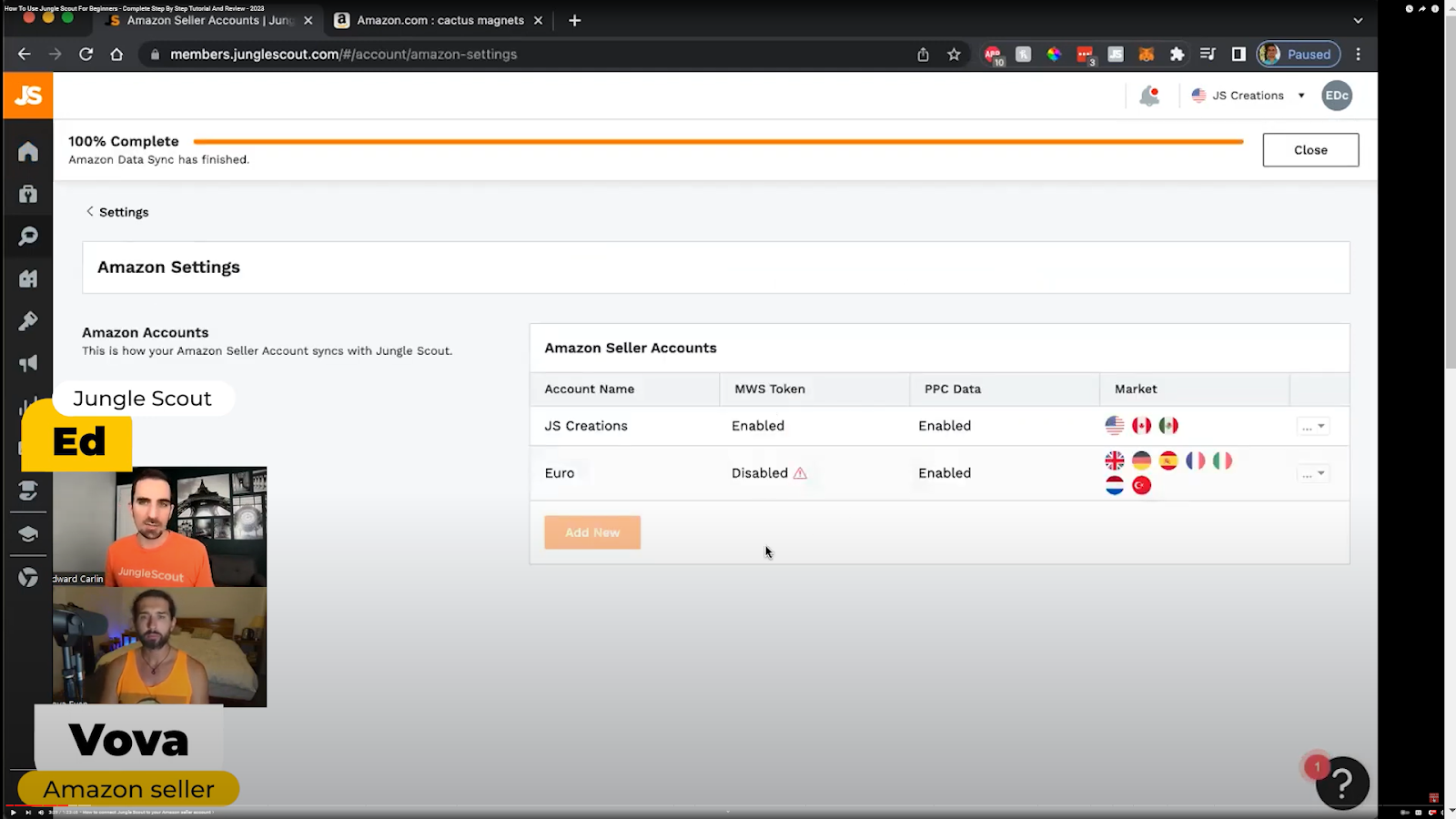Reload the page
Image resolution: width=1456 pixels, height=819 pixels.
click(x=86, y=55)
